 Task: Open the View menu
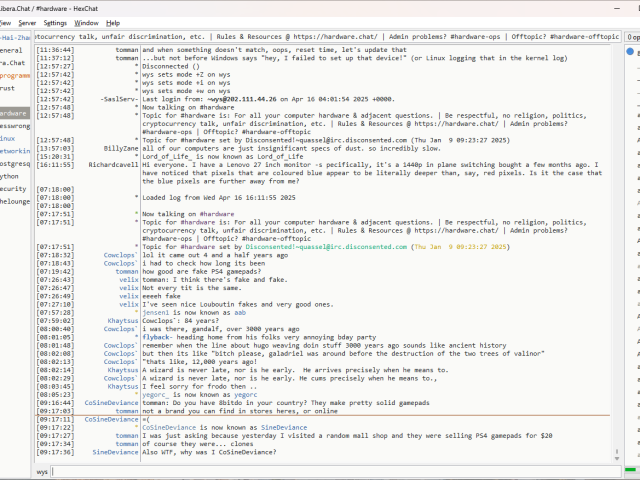[x=5, y=22]
